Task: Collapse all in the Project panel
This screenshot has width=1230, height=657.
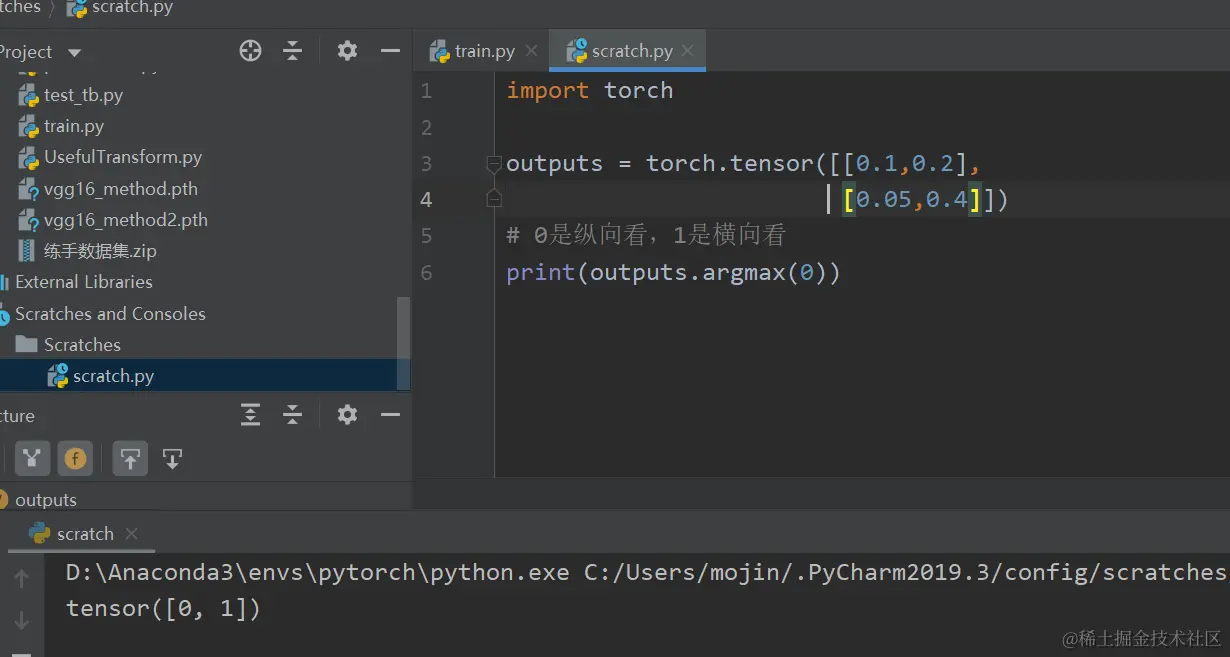Action: (x=292, y=51)
